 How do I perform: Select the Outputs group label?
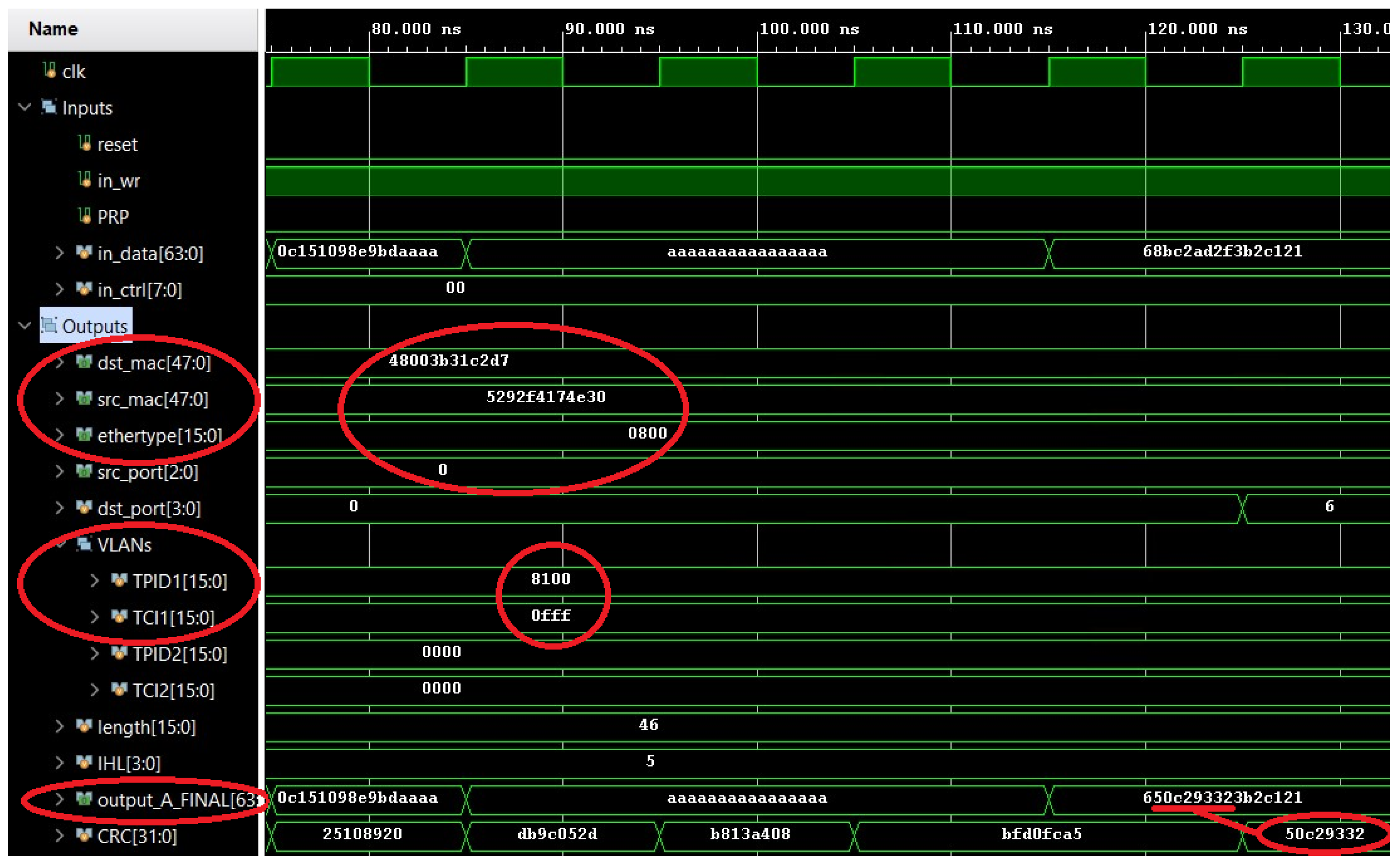95,326
